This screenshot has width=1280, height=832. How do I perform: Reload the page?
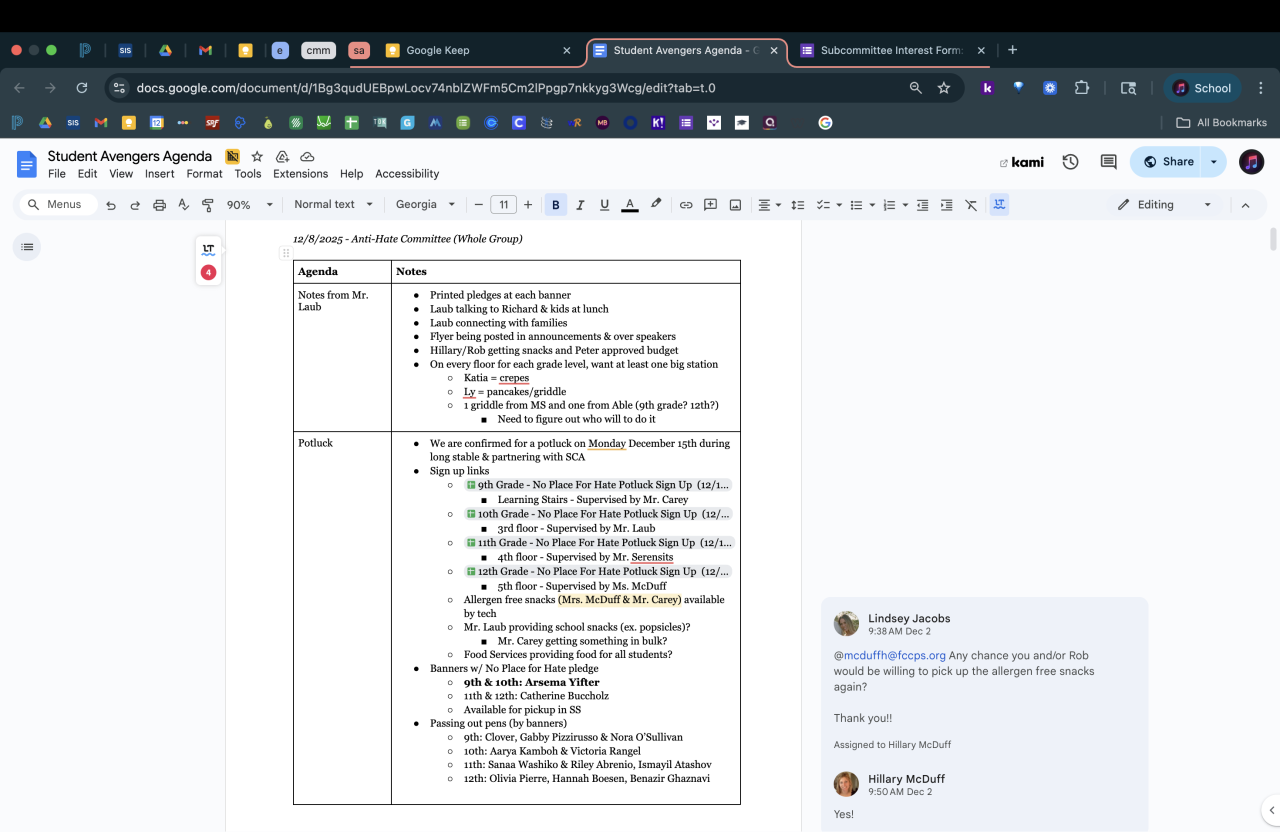coord(82,88)
